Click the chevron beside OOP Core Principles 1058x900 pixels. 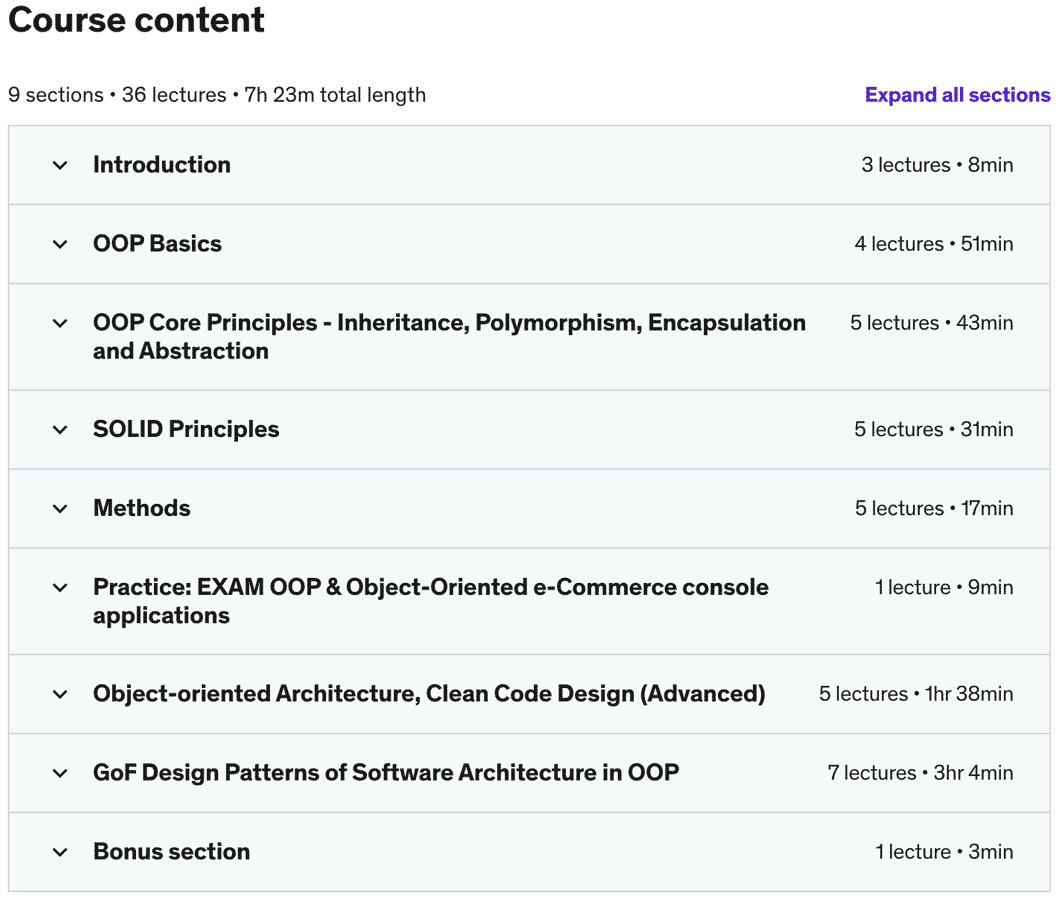[60, 323]
